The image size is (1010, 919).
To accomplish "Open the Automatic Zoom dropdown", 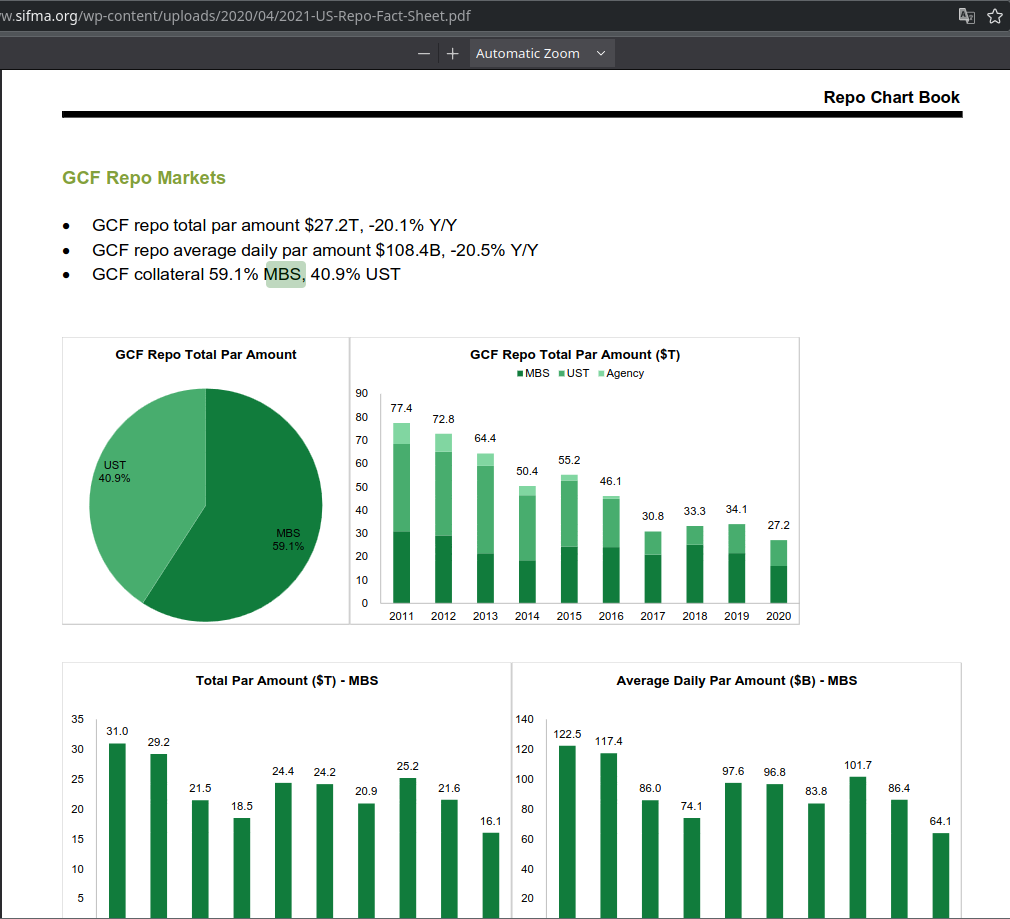I will pos(542,53).
